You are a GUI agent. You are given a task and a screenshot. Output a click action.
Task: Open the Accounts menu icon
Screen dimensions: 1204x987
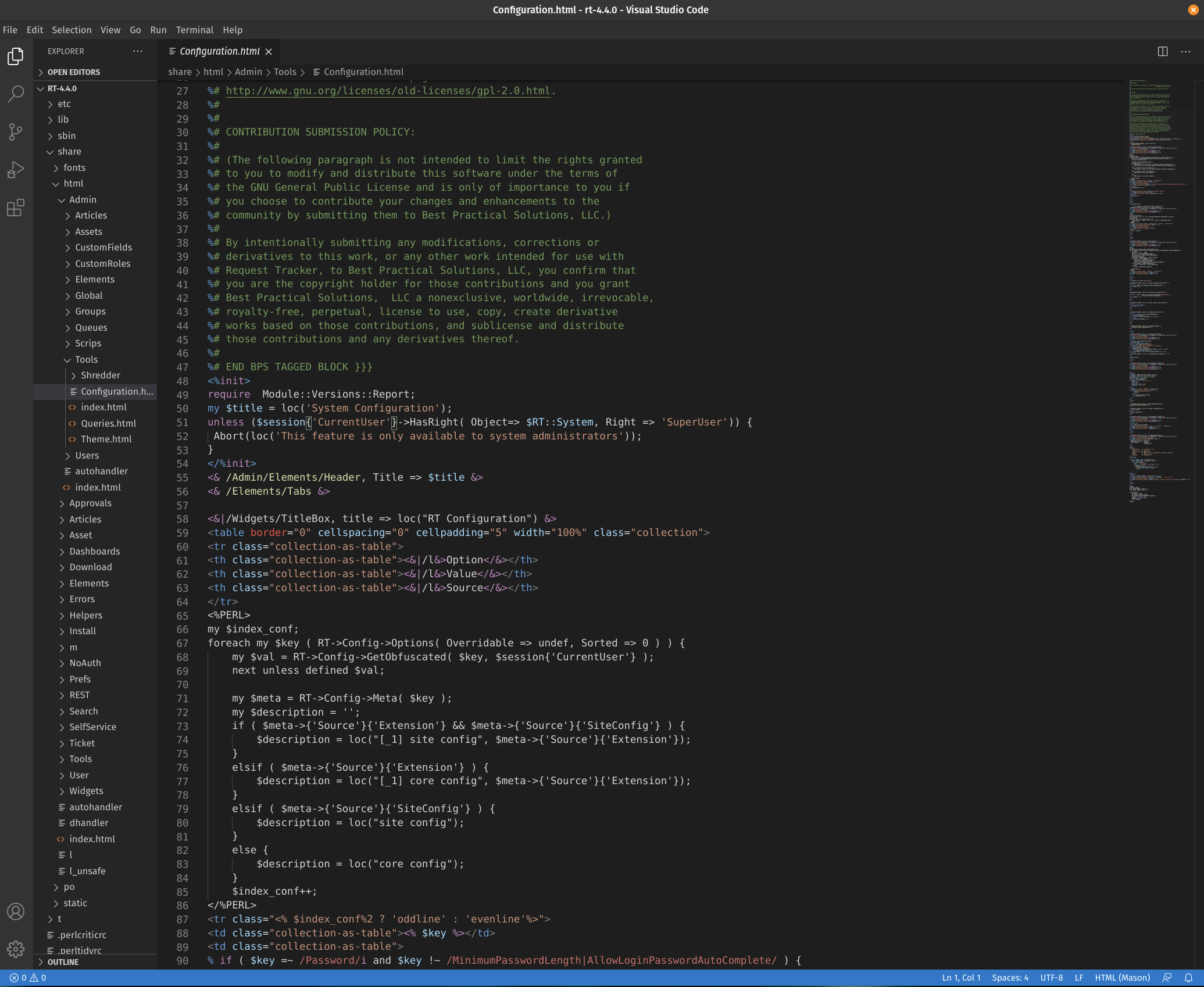(16, 911)
